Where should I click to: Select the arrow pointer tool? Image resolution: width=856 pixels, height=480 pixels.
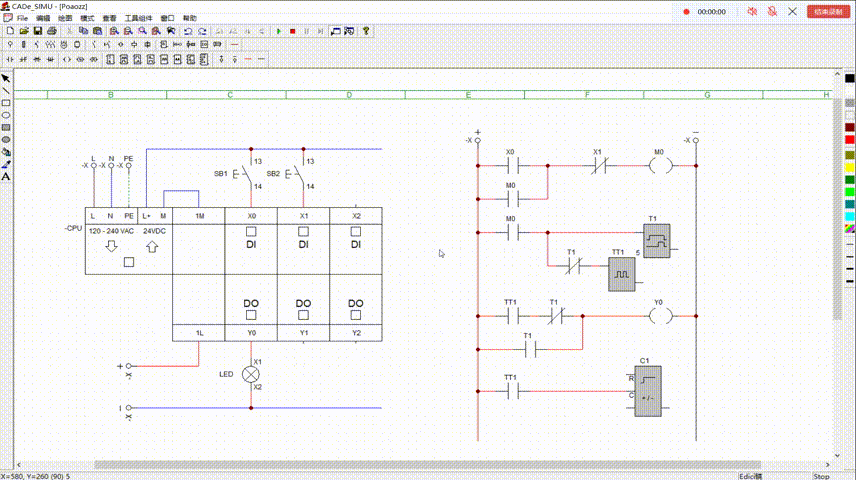(6, 78)
